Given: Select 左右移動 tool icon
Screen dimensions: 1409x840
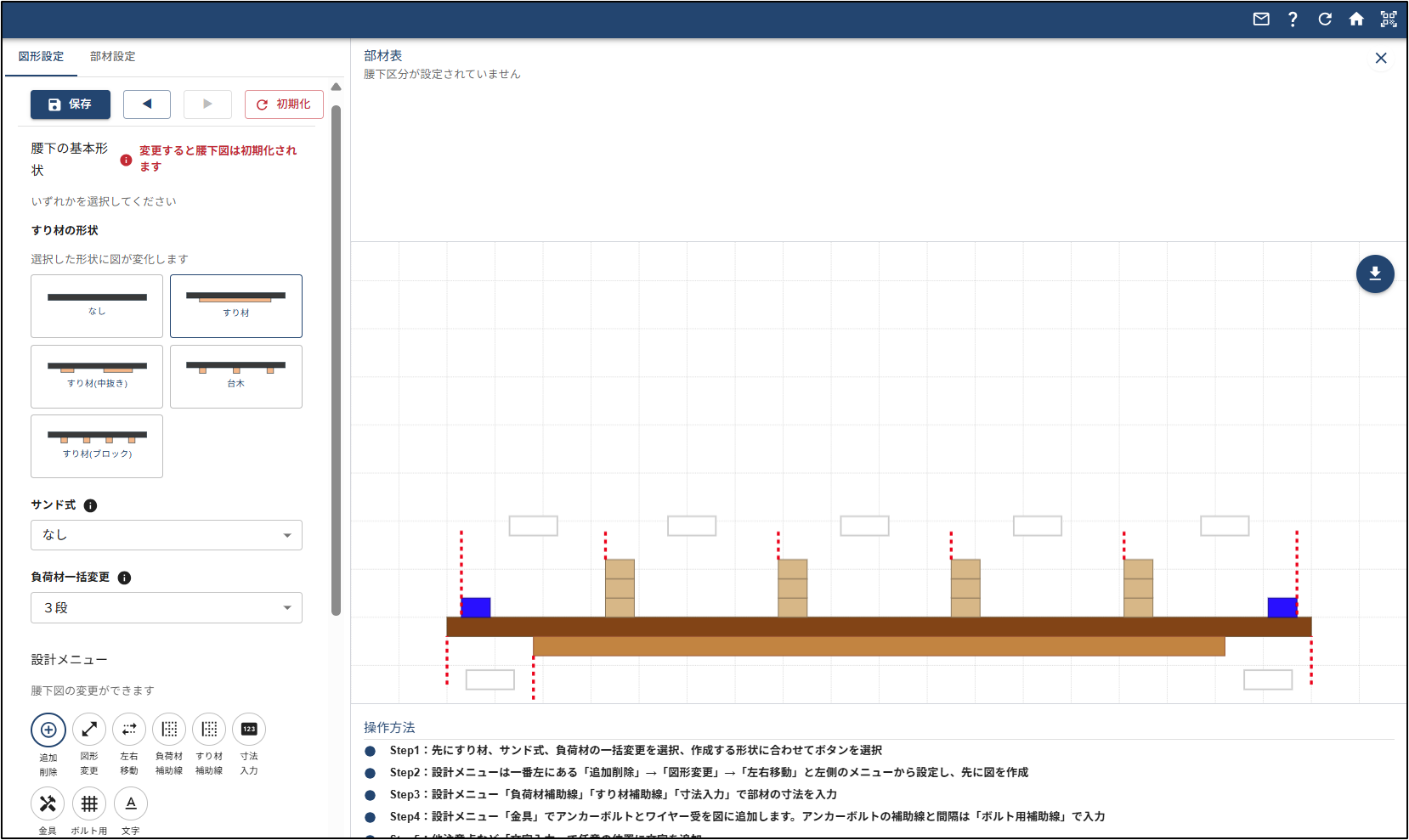Looking at the screenshot, I should click(x=129, y=730).
